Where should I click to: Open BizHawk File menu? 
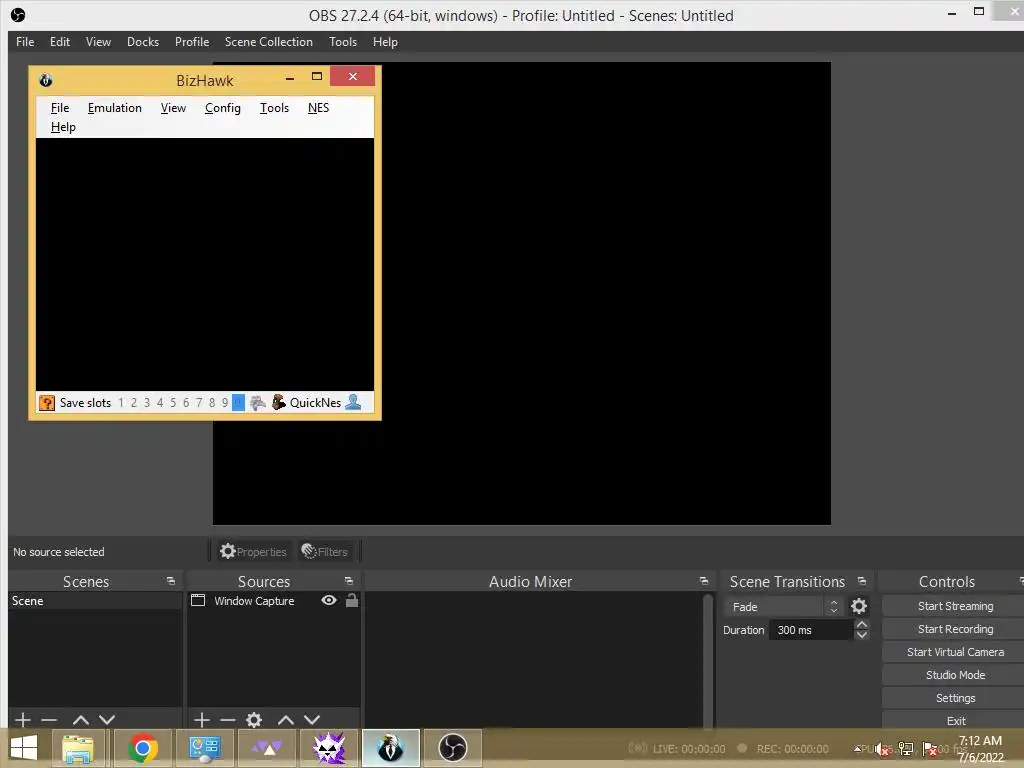60,108
